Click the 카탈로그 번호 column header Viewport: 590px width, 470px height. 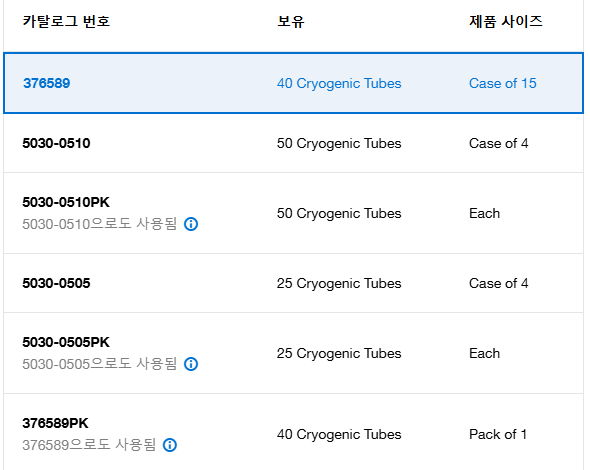click(x=66, y=21)
